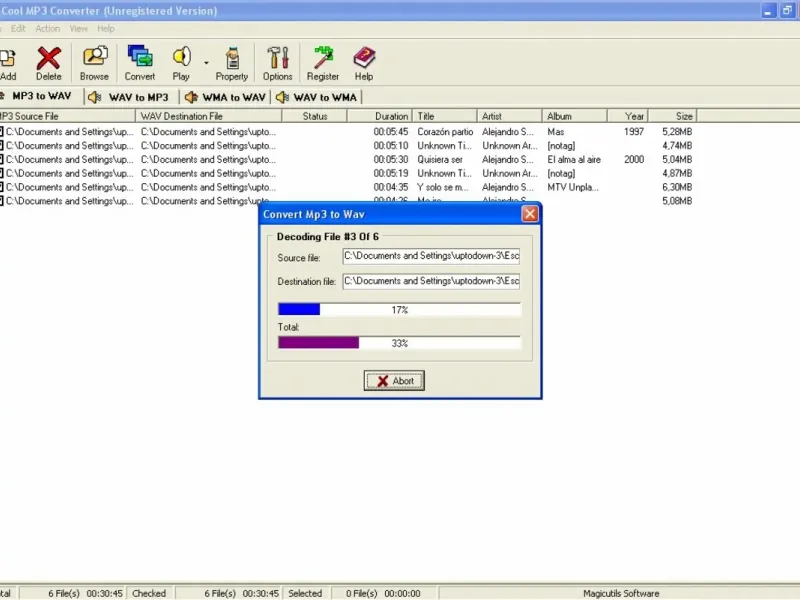Switch to the WMA to WAV tab
The height and width of the screenshot is (600, 800).
pos(226,97)
